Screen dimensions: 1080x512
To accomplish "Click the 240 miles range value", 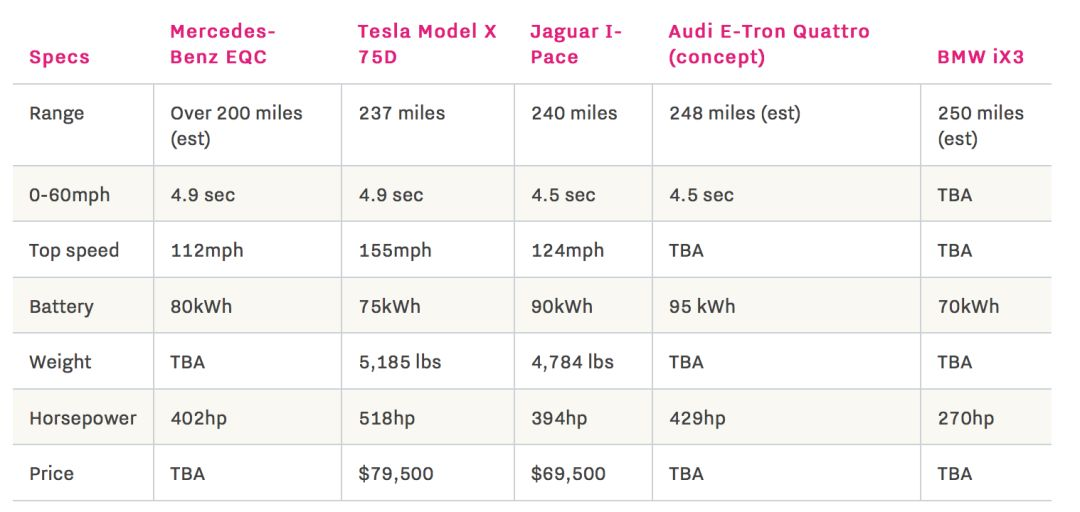I will point(574,113).
